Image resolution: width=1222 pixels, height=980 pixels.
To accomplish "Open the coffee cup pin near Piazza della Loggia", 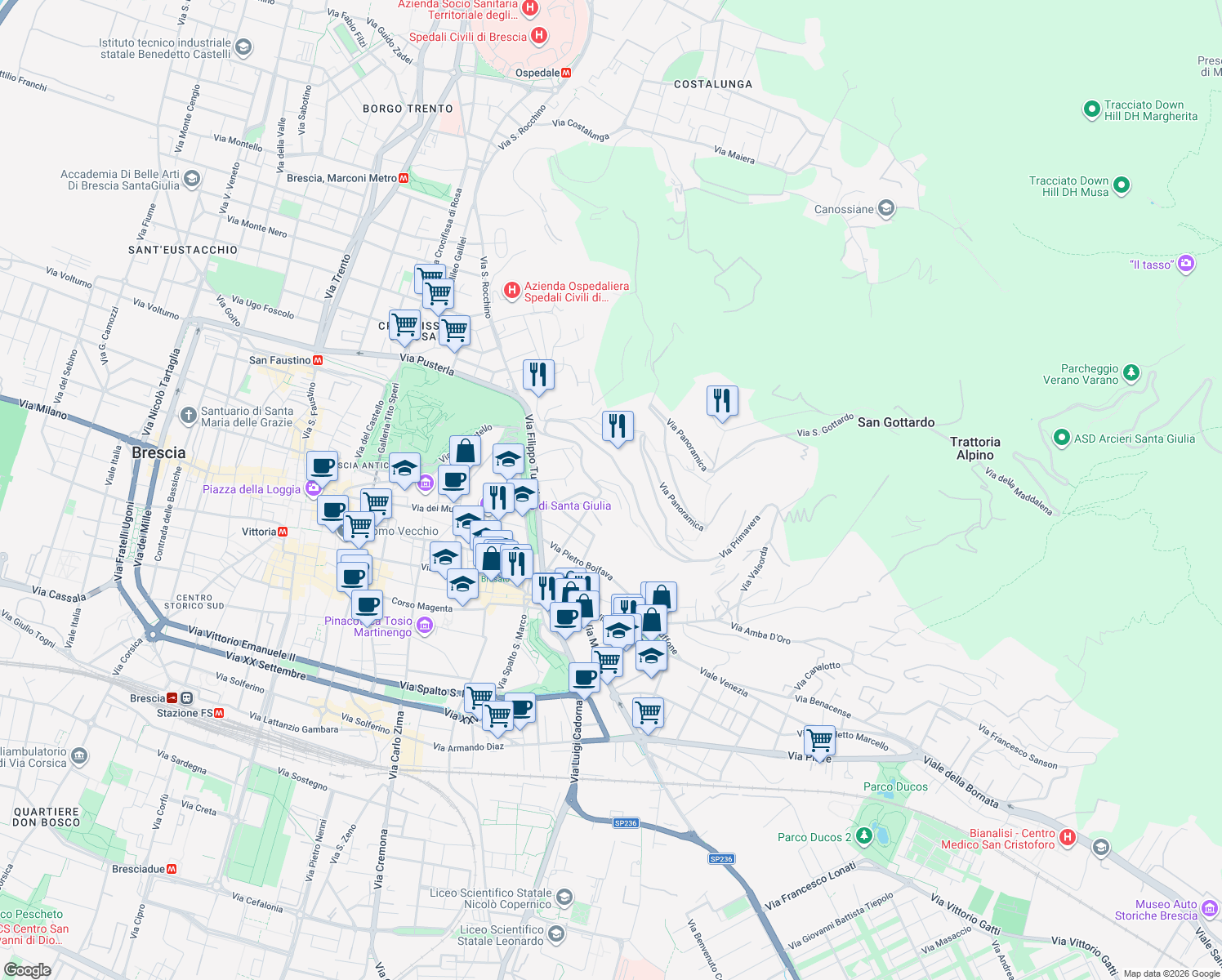I will (x=322, y=467).
